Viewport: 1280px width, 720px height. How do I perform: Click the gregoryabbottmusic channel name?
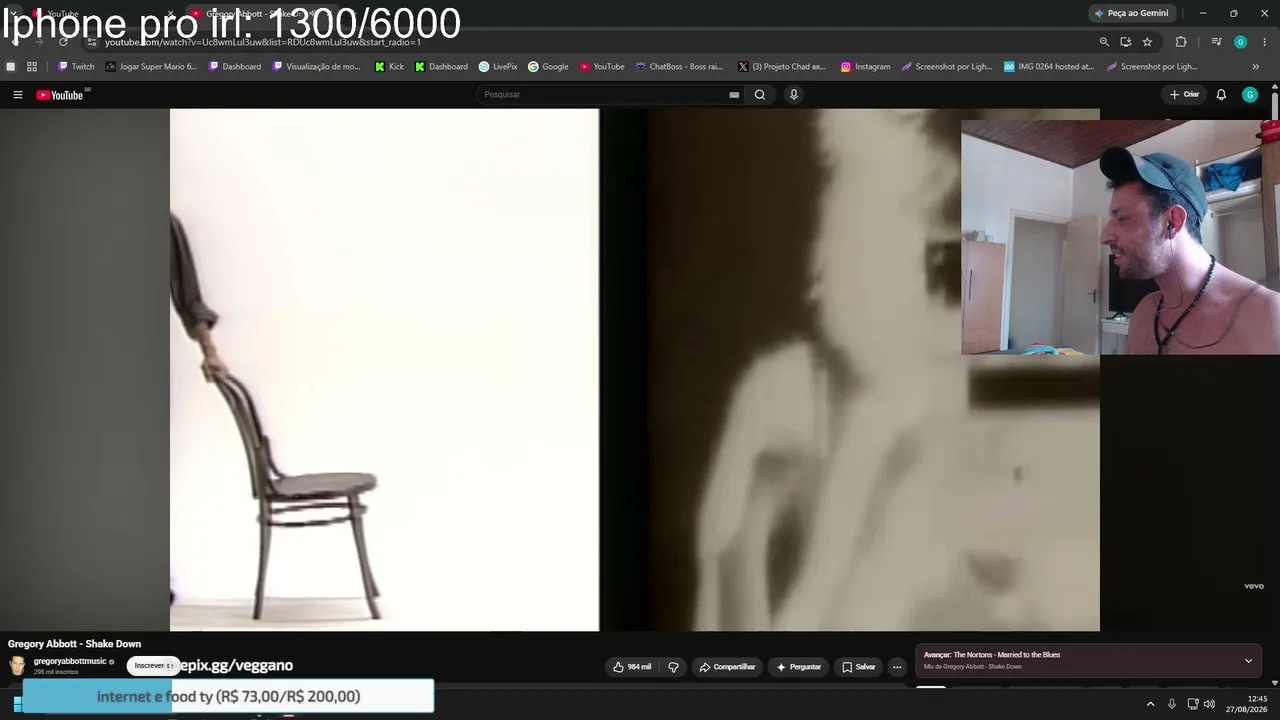[x=70, y=661]
